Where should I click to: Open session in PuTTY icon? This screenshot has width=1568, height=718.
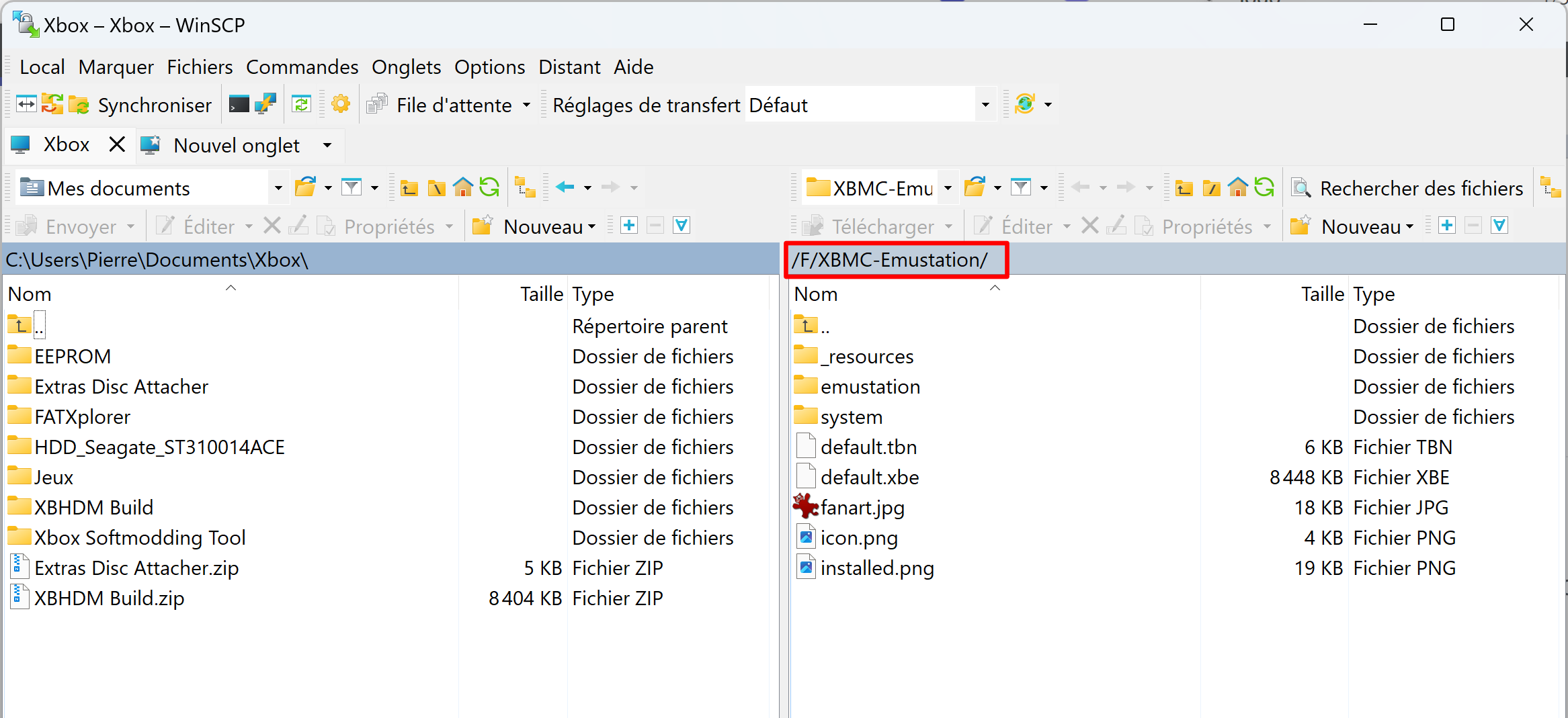(x=265, y=104)
